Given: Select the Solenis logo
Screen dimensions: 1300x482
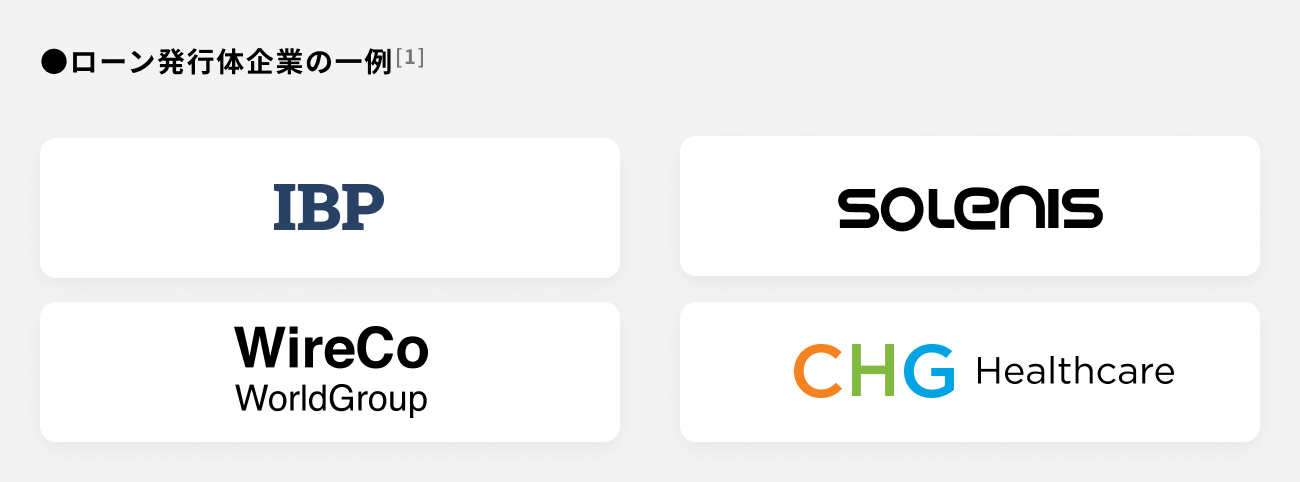Looking at the screenshot, I should pyautogui.click(x=969, y=208).
